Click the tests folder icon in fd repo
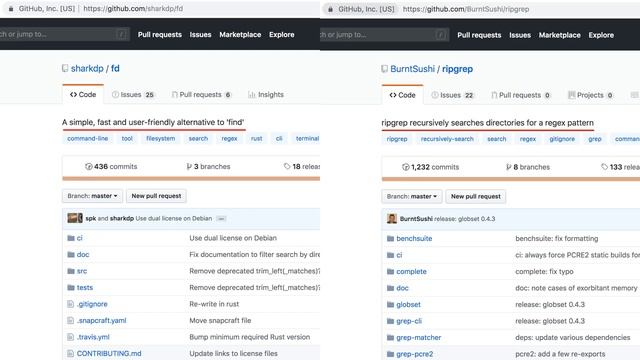The image size is (640, 360). [71, 287]
